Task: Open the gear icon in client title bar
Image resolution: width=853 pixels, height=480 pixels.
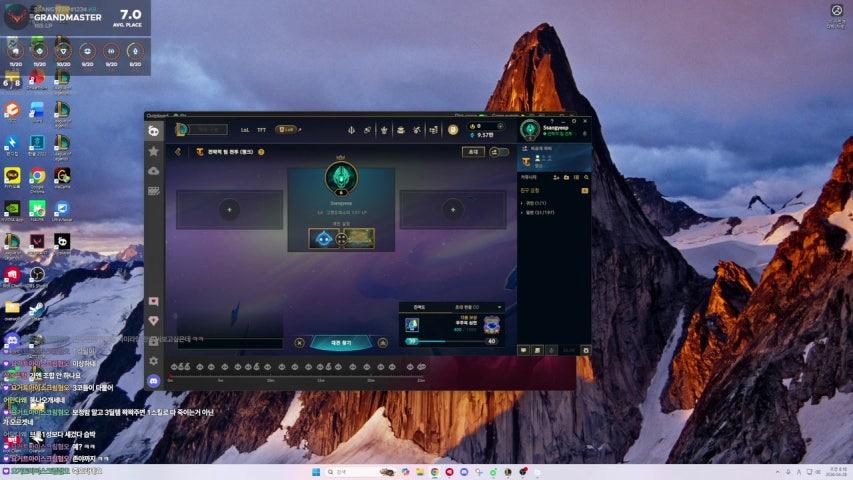Action: click(574, 121)
